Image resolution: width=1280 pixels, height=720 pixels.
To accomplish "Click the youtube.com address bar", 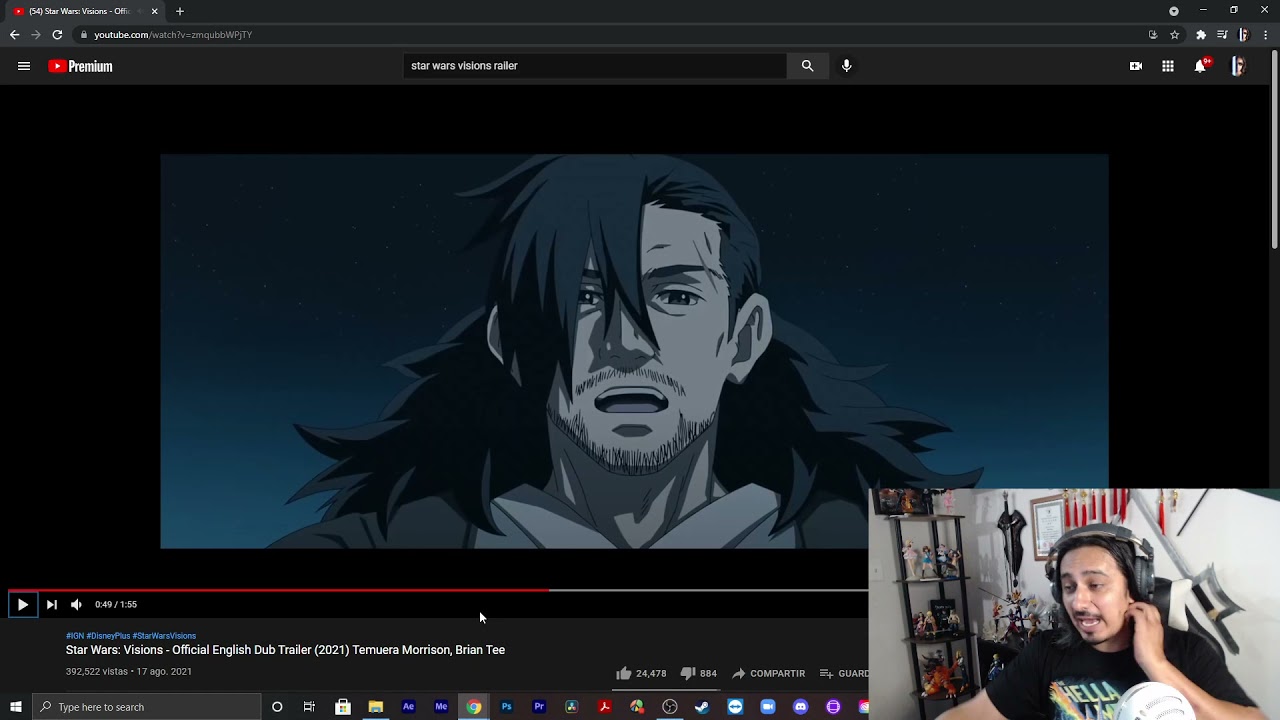I will point(610,34).
